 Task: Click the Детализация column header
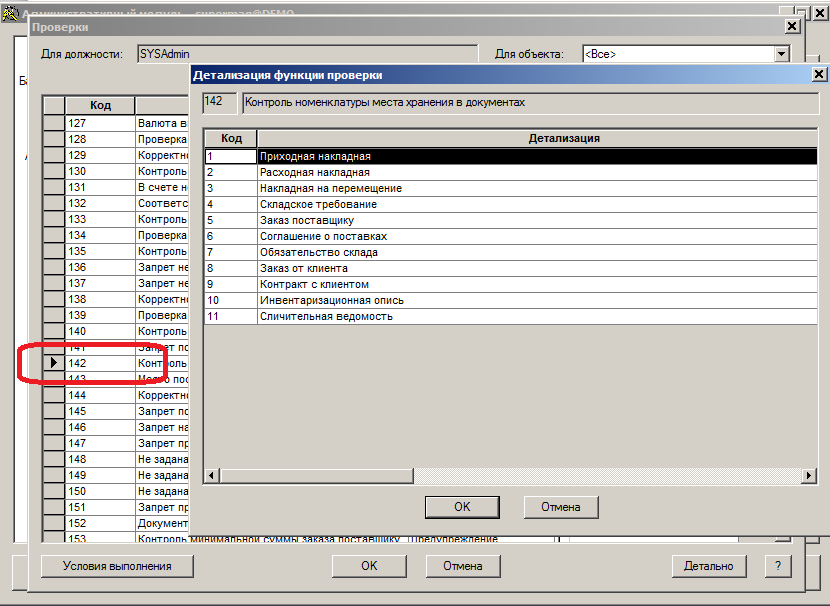[537, 139]
